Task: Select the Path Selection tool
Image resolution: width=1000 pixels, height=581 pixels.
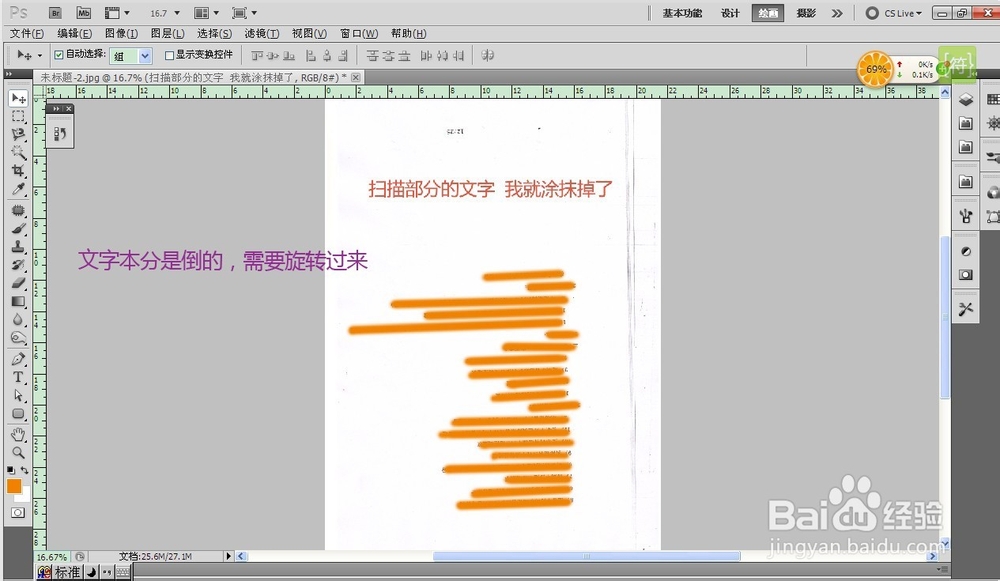Action: tap(18, 395)
